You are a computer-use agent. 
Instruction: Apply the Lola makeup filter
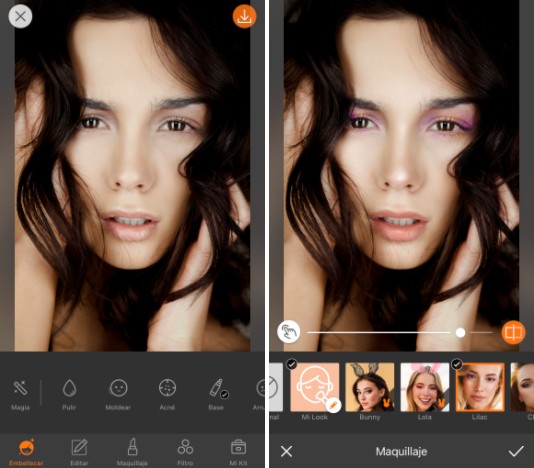point(425,387)
